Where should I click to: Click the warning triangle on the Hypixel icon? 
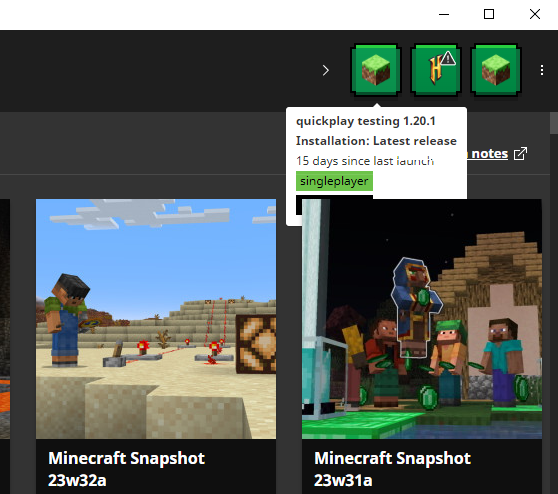click(x=448, y=58)
